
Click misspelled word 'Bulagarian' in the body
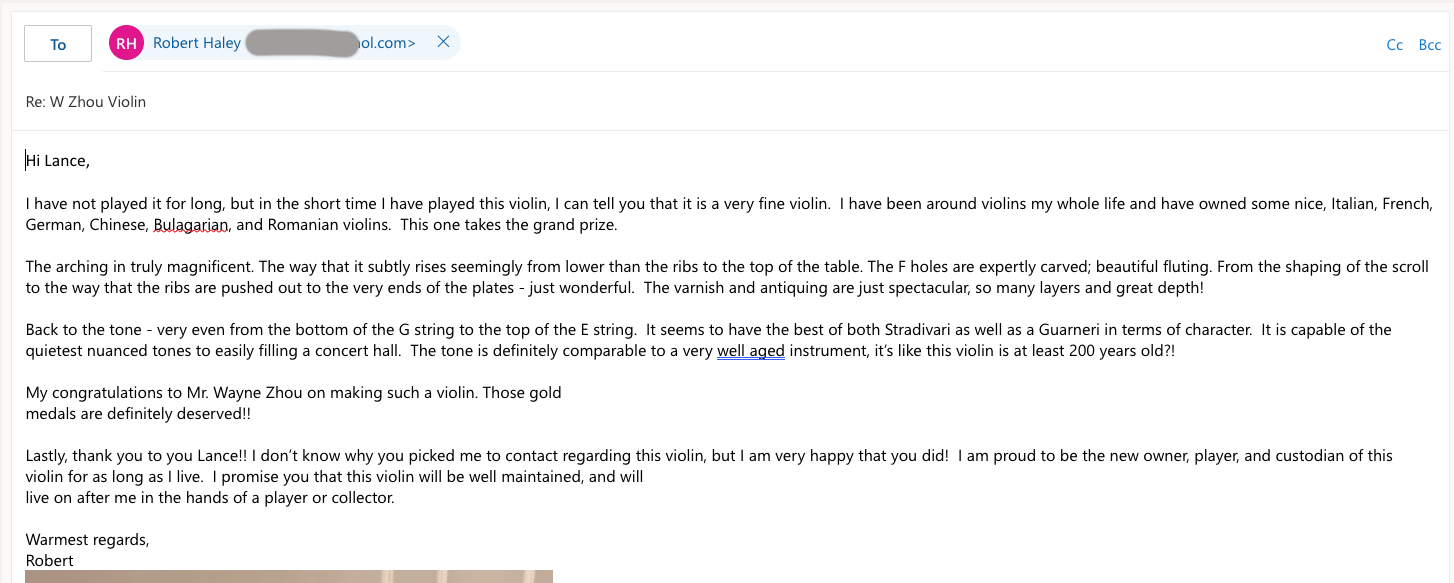[x=191, y=225]
